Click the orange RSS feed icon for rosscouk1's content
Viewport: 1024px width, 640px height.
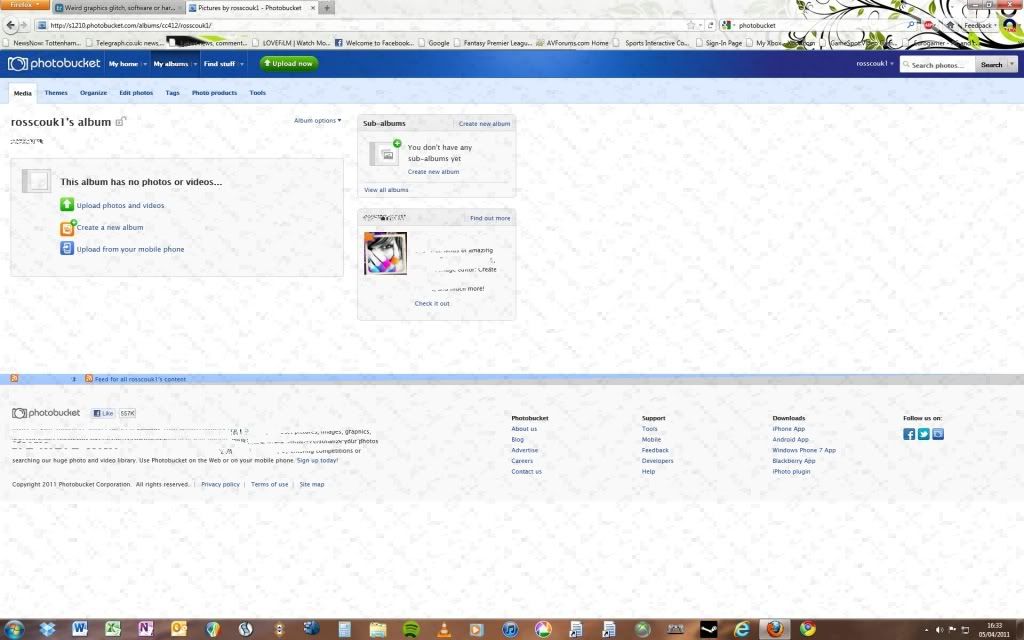pos(89,379)
